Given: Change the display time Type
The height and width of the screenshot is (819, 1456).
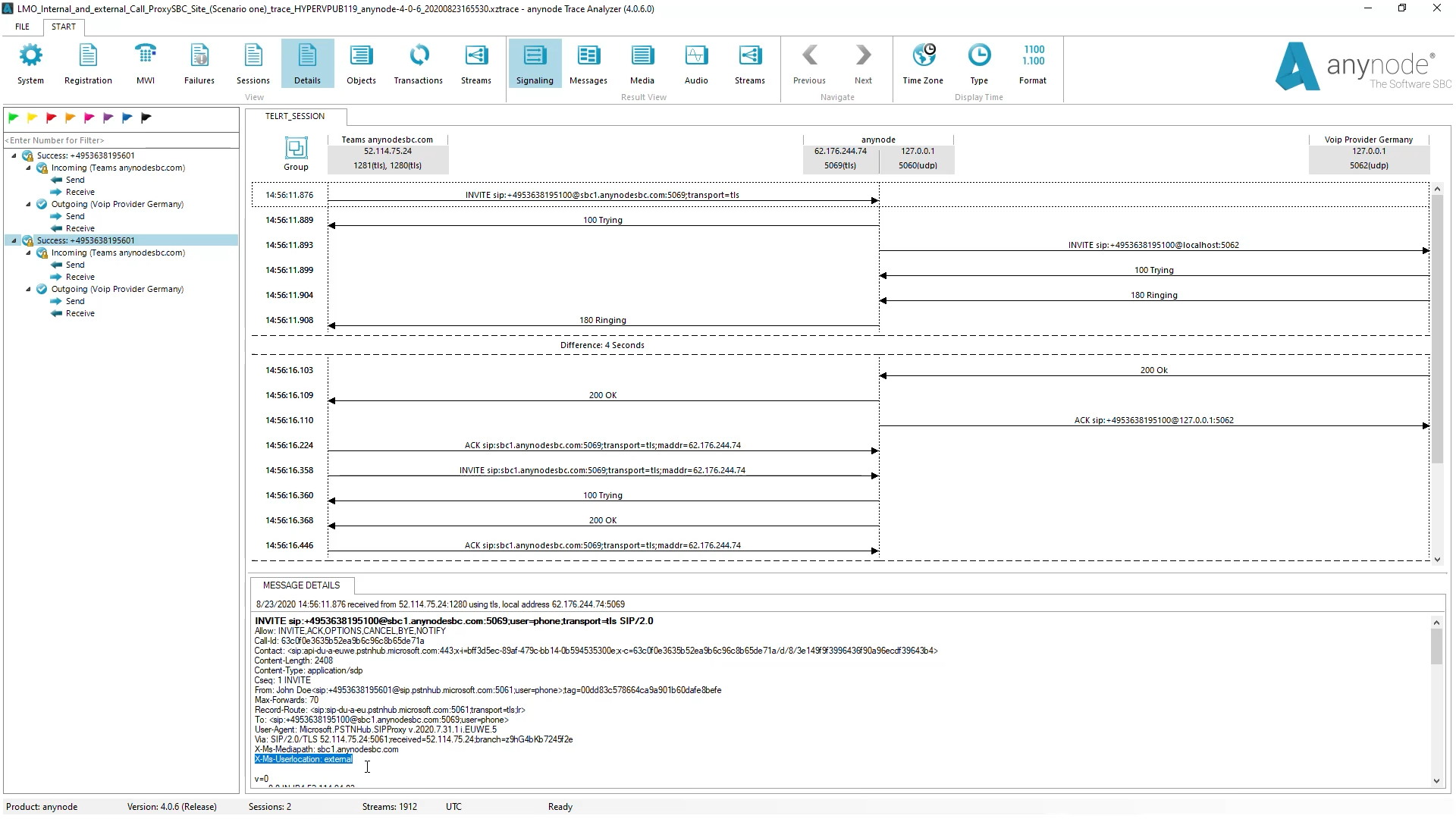Looking at the screenshot, I should coord(979,64).
